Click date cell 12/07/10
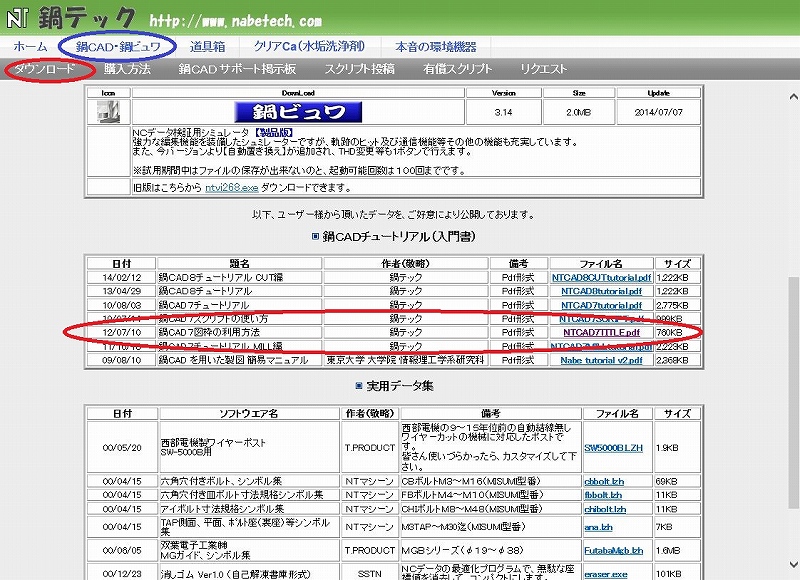 point(121,333)
